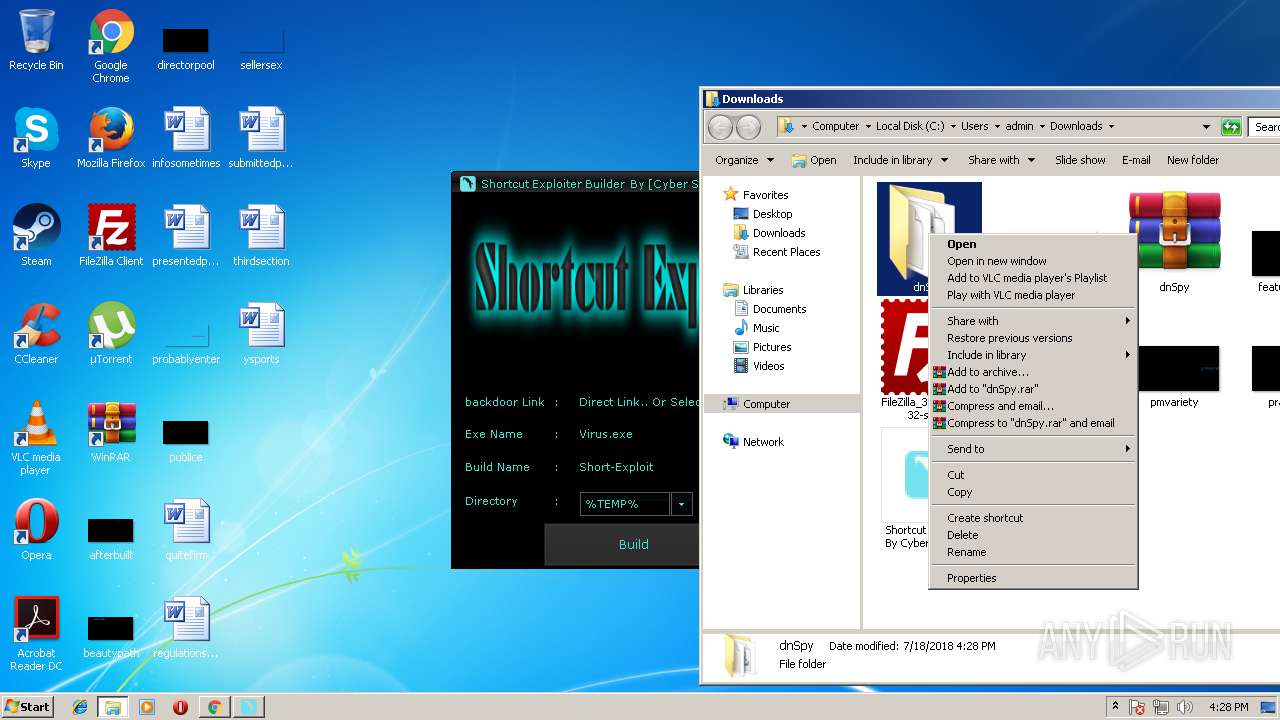Click the Windows Media Player taskbar icon
The height and width of the screenshot is (720, 1280).
click(147, 707)
